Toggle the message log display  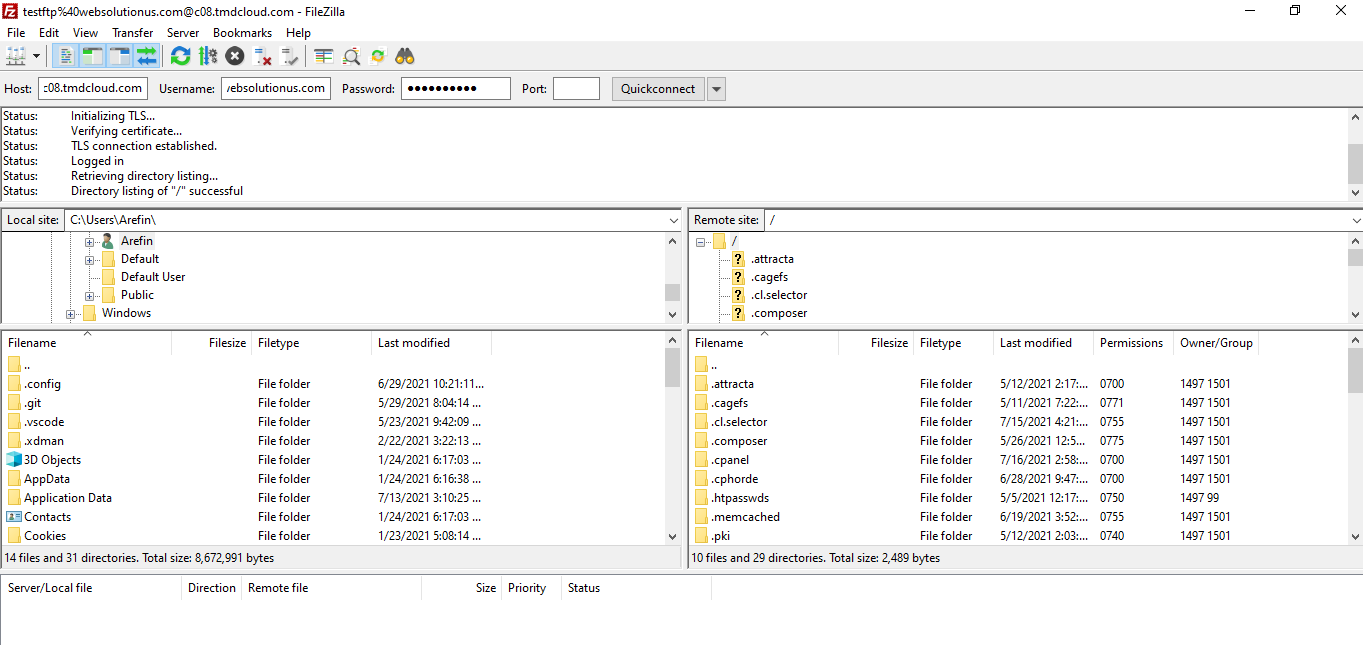[x=66, y=56]
